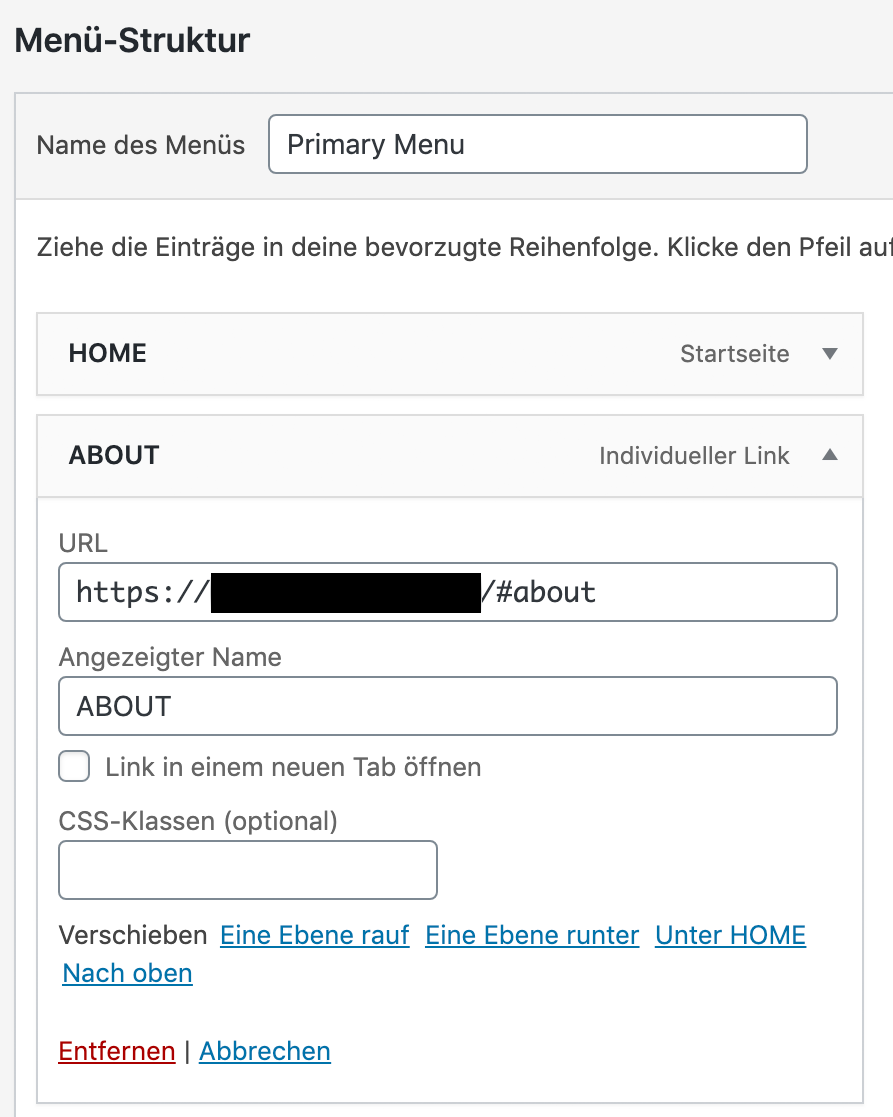The image size is (893, 1117).
Task: Cancel editing via "Abbrechen"
Action: [x=265, y=1052]
